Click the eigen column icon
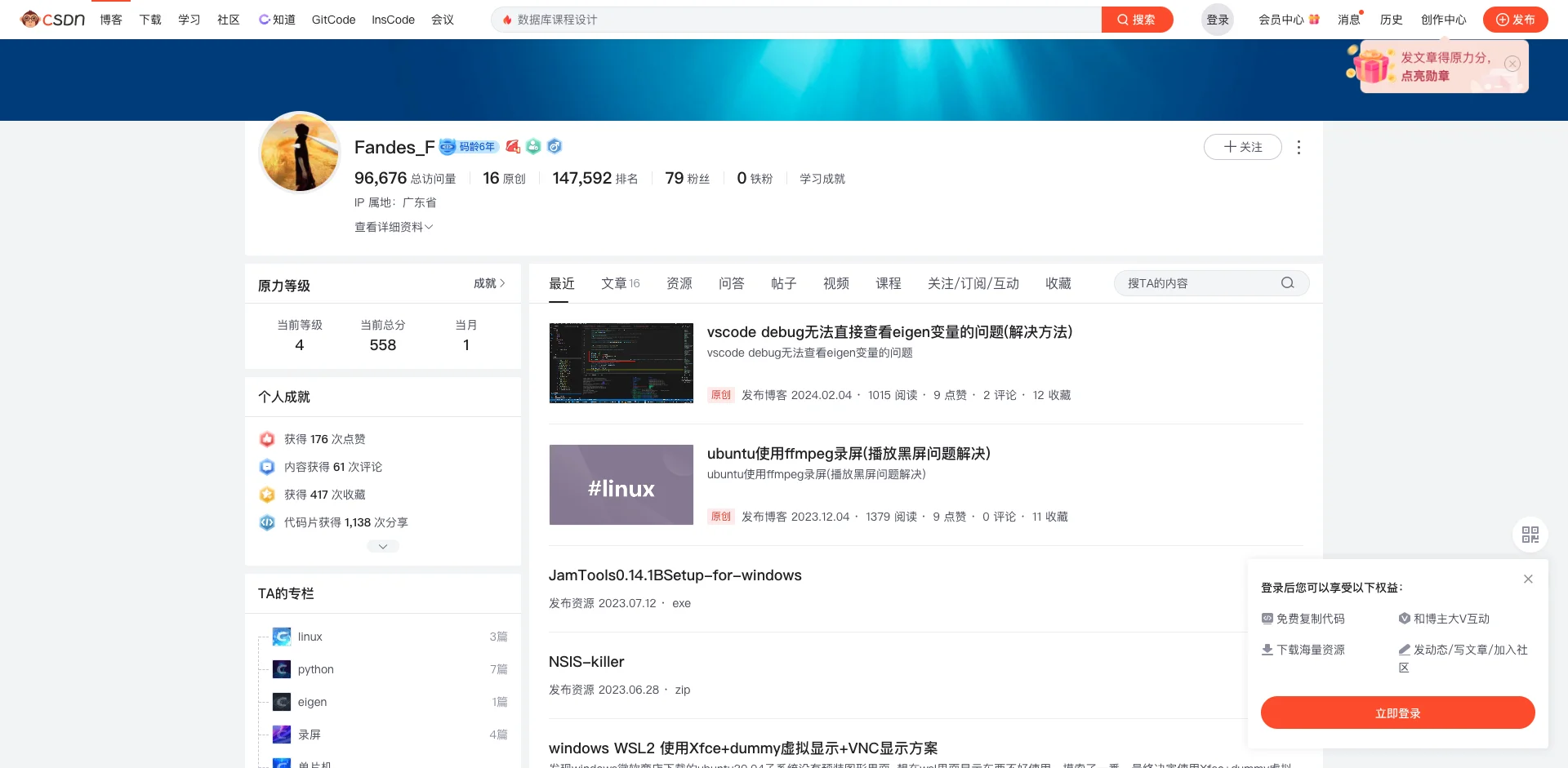 click(282, 702)
